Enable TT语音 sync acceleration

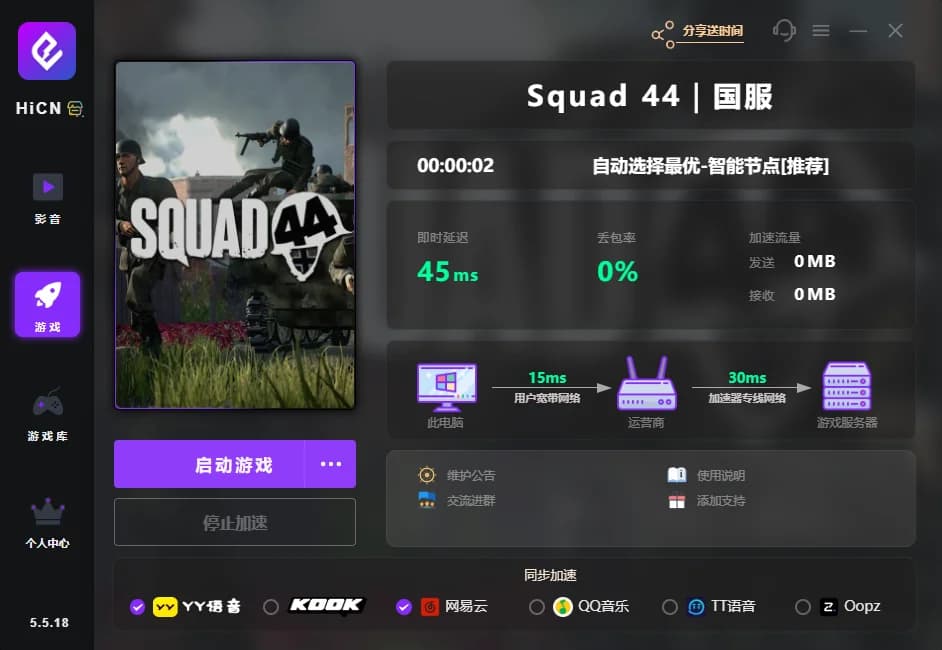pyautogui.click(x=670, y=607)
